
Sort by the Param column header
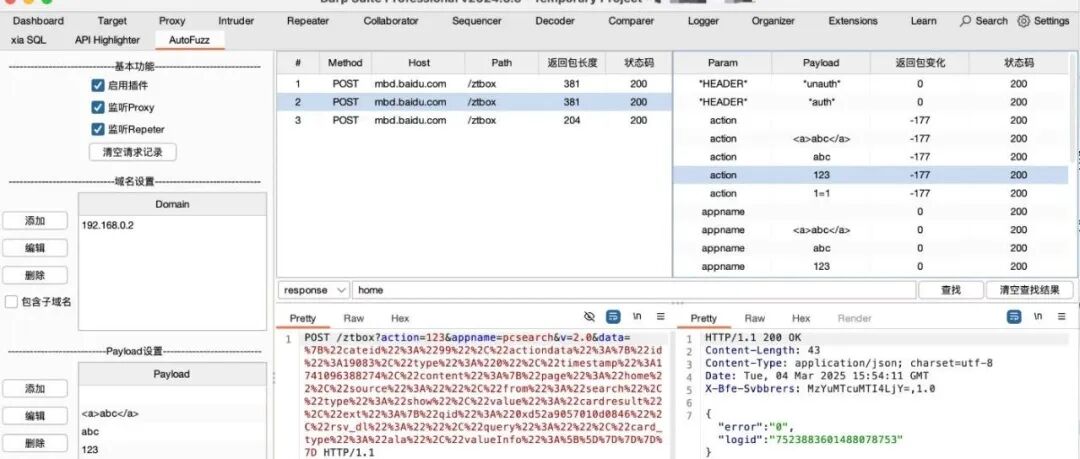(x=723, y=63)
